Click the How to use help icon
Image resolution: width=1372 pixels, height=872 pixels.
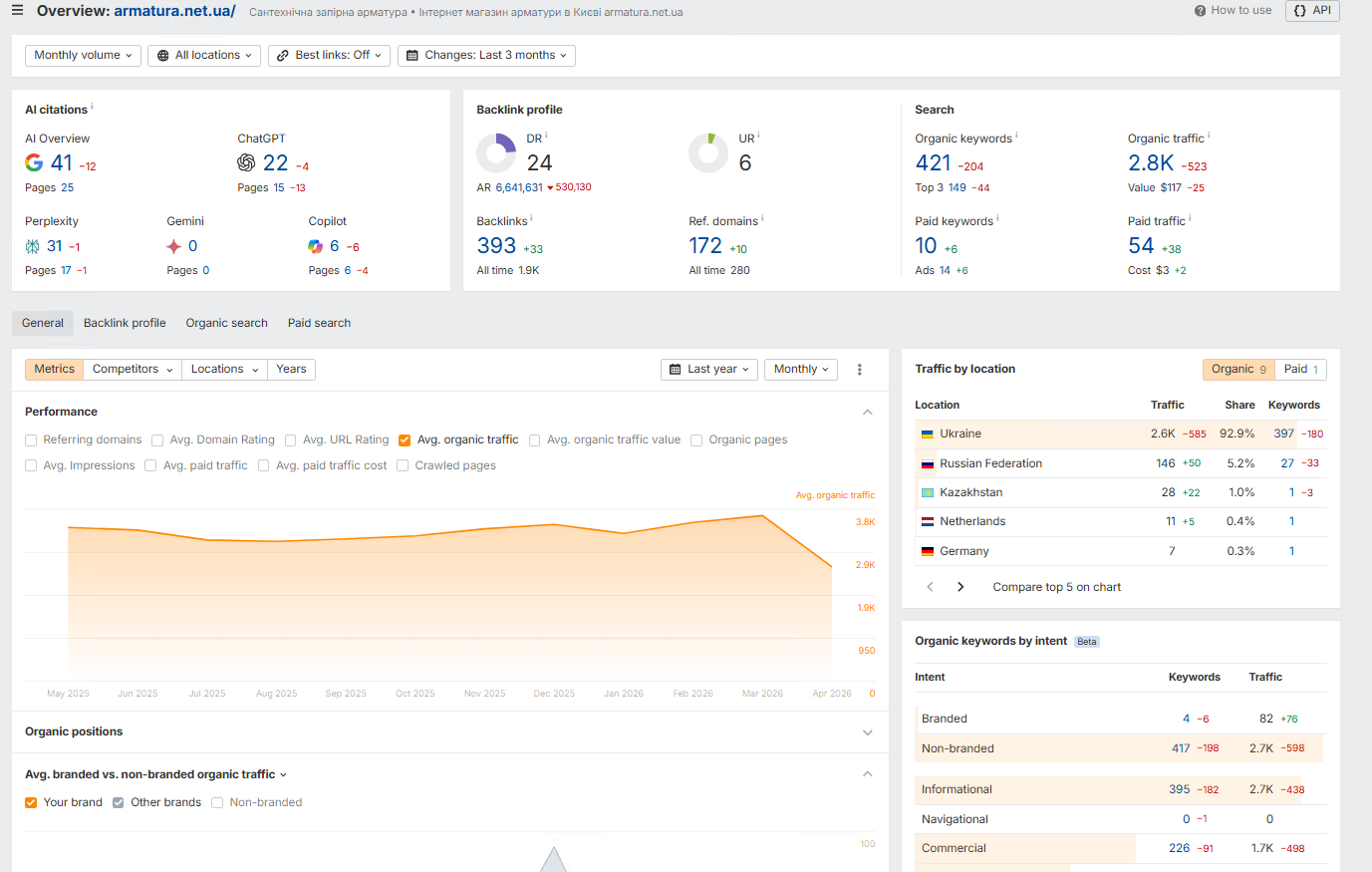coord(1200,11)
